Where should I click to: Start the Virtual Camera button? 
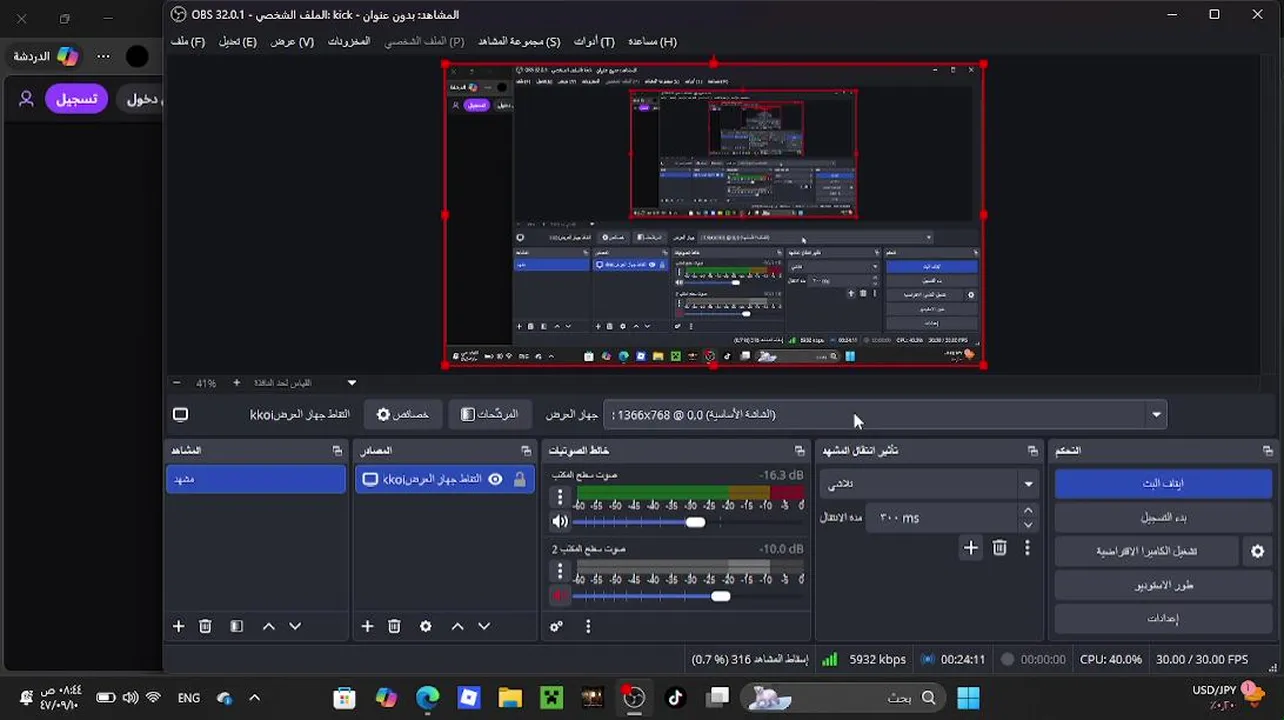click(x=1147, y=551)
